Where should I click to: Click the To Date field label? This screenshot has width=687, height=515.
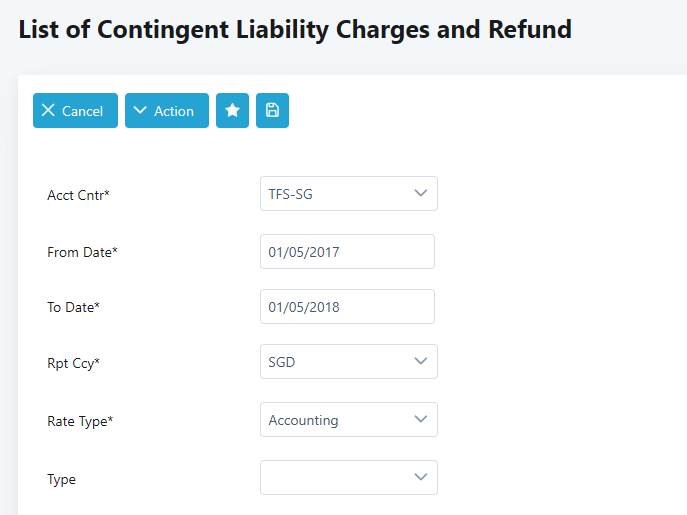73,307
